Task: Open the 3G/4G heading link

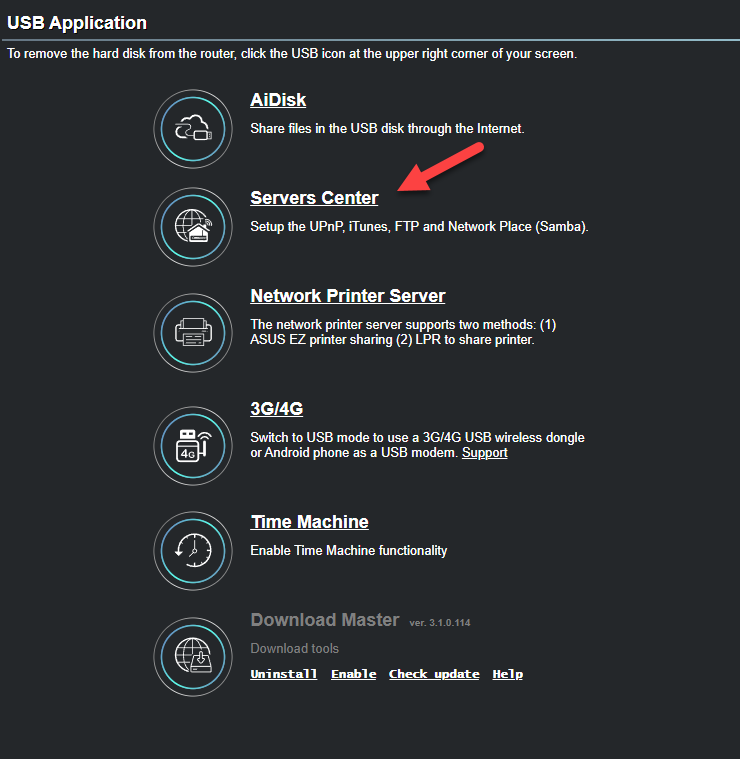Action: pyautogui.click(x=276, y=408)
